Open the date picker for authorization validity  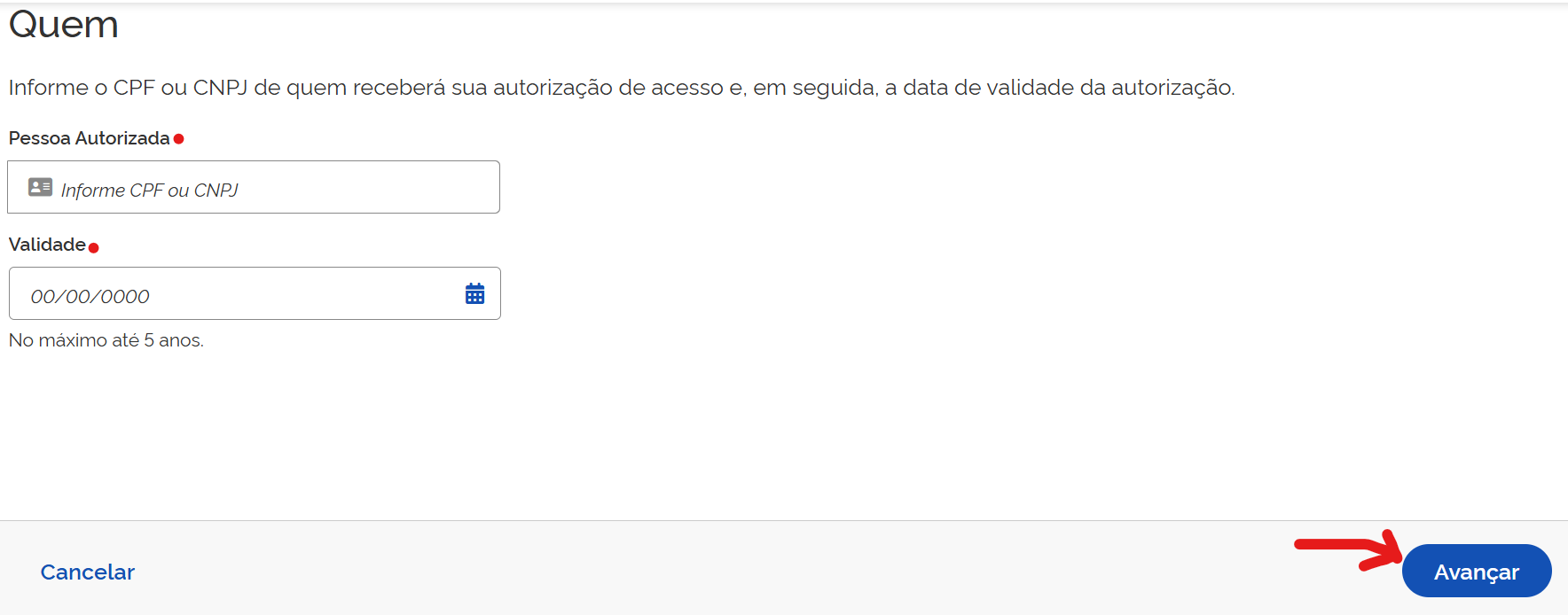coord(475,292)
